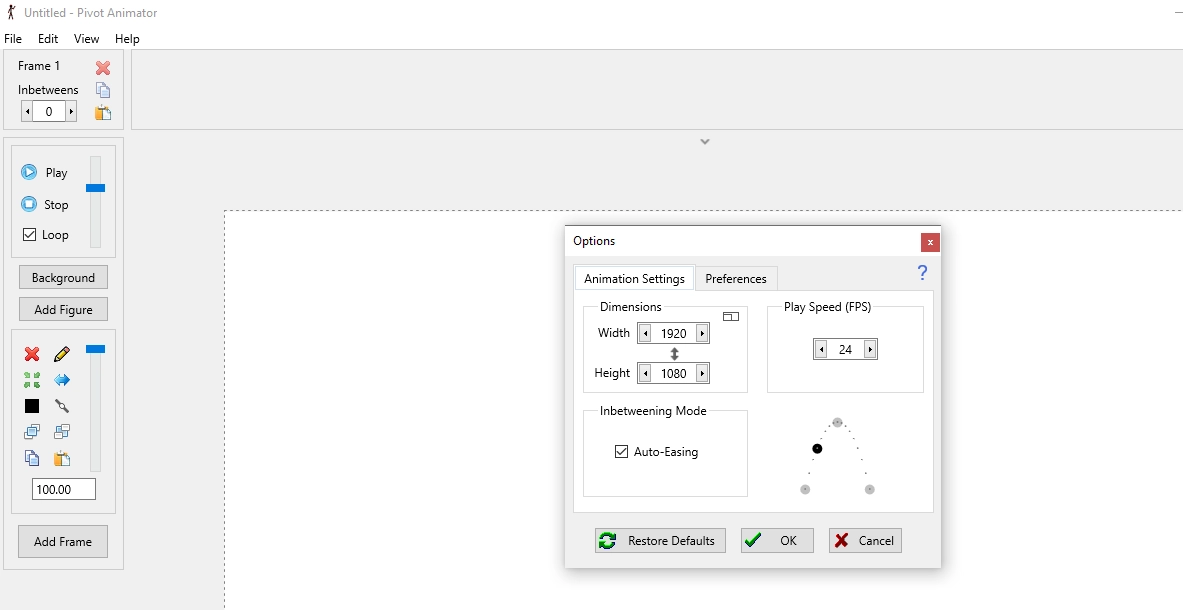Image resolution: width=1183 pixels, height=610 pixels.
Task: Uncheck the Auto-Easing checkbox
Action: click(x=621, y=452)
